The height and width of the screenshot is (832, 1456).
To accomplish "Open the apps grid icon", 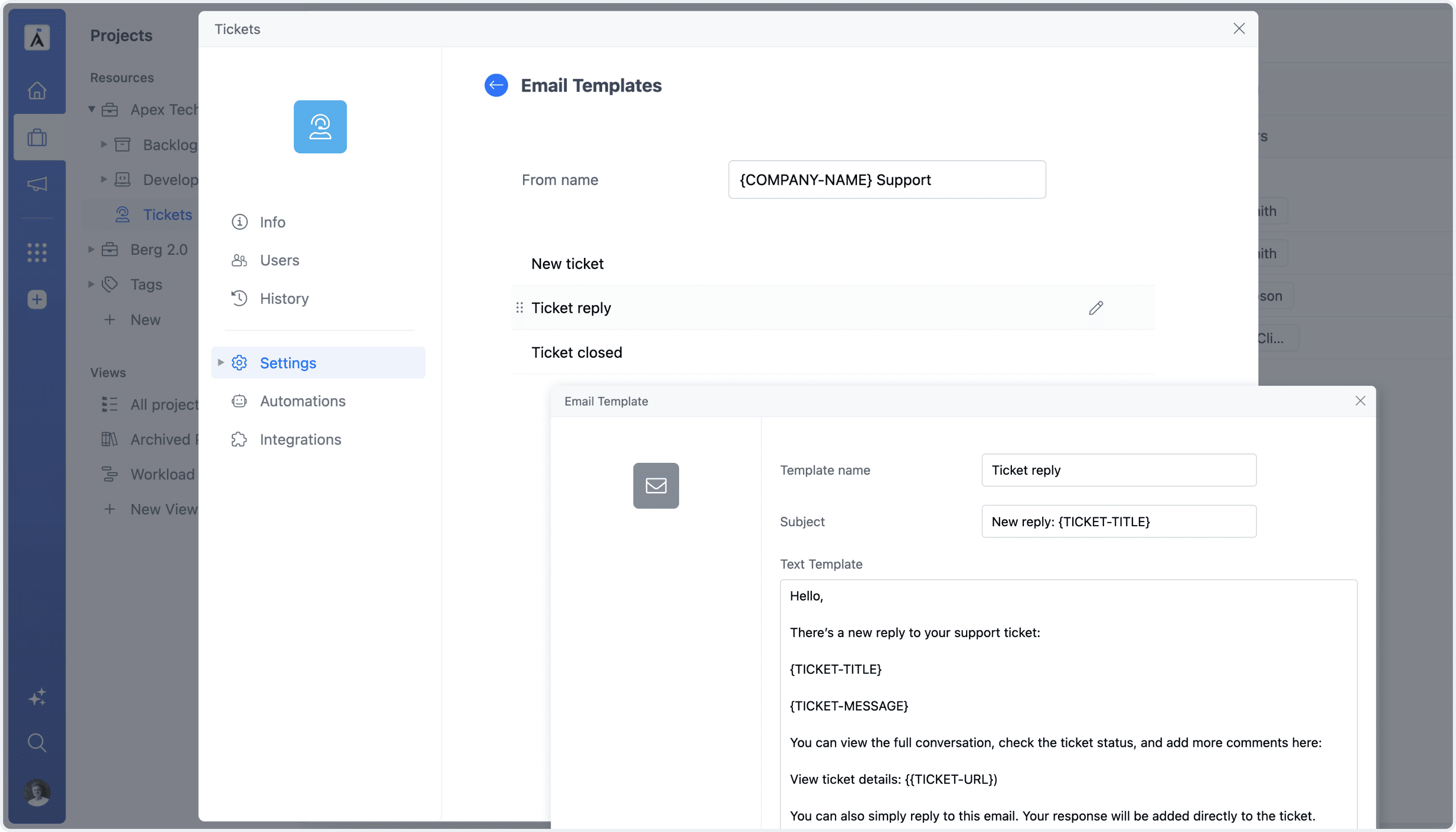I will click(x=37, y=252).
